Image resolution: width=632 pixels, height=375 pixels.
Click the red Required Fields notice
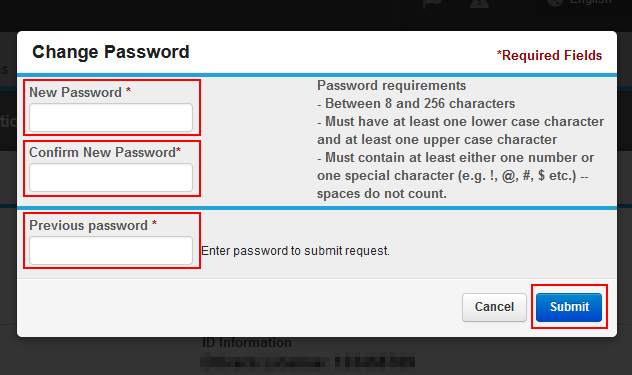point(549,55)
